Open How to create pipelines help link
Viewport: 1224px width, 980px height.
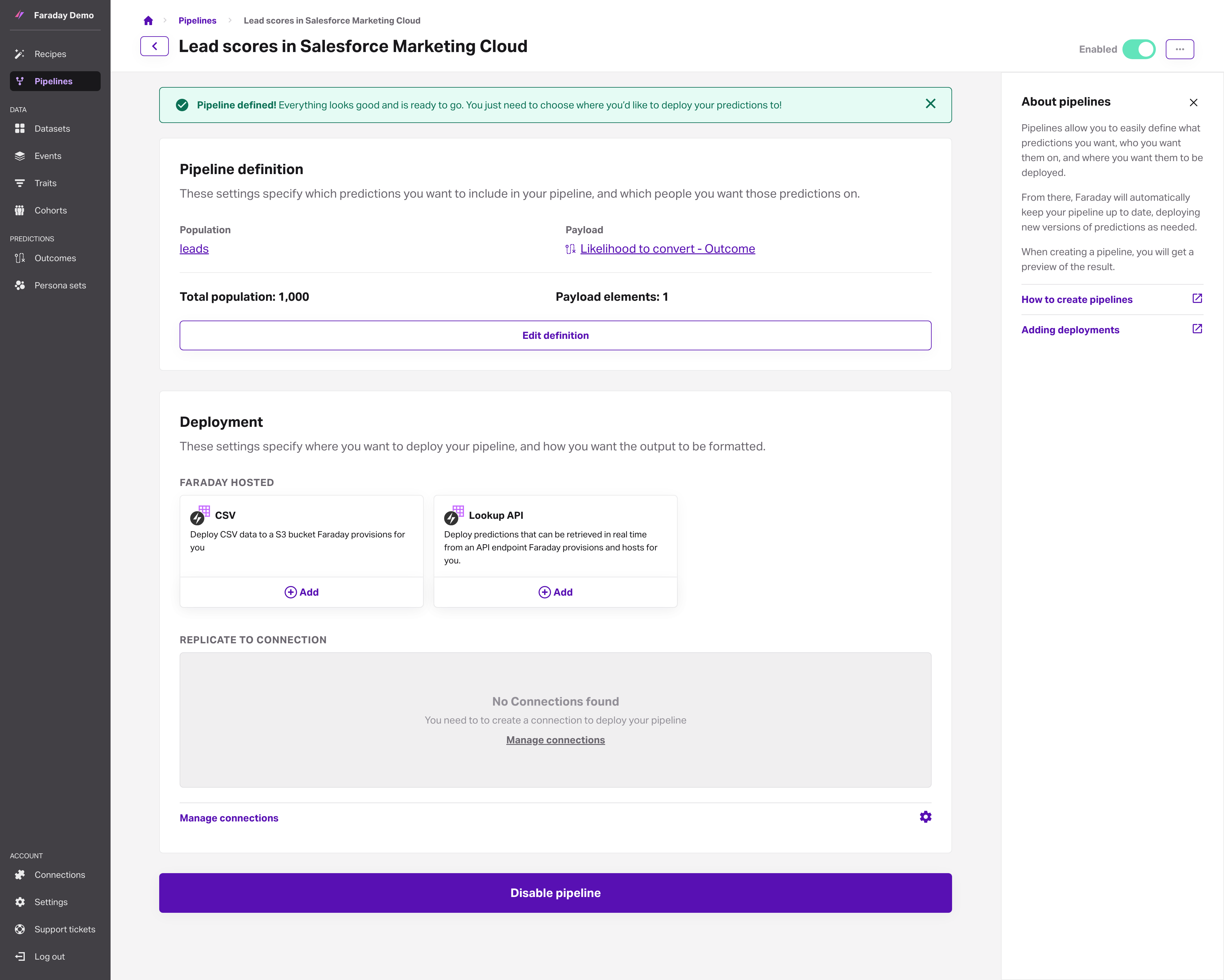tap(1076, 299)
